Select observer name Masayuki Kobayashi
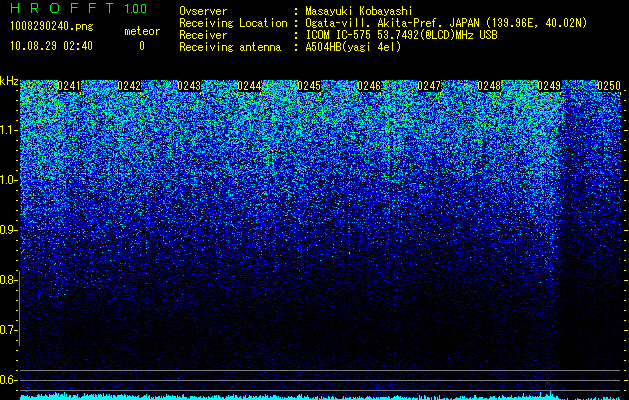The image size is (629, 400). (359, 11)
